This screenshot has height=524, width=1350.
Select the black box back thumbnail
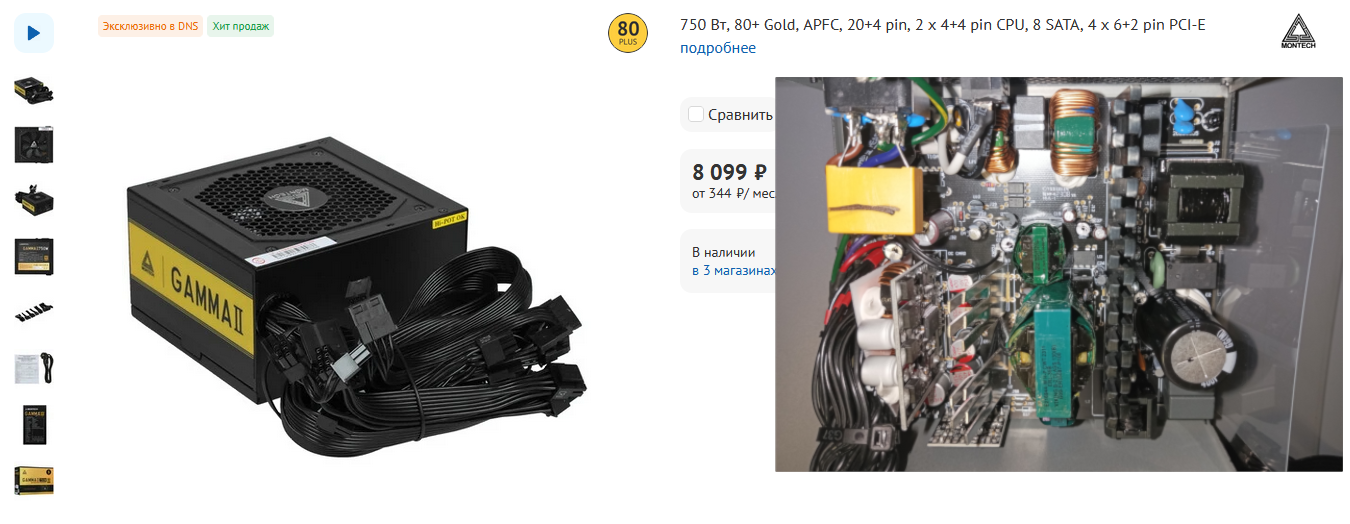34,424
